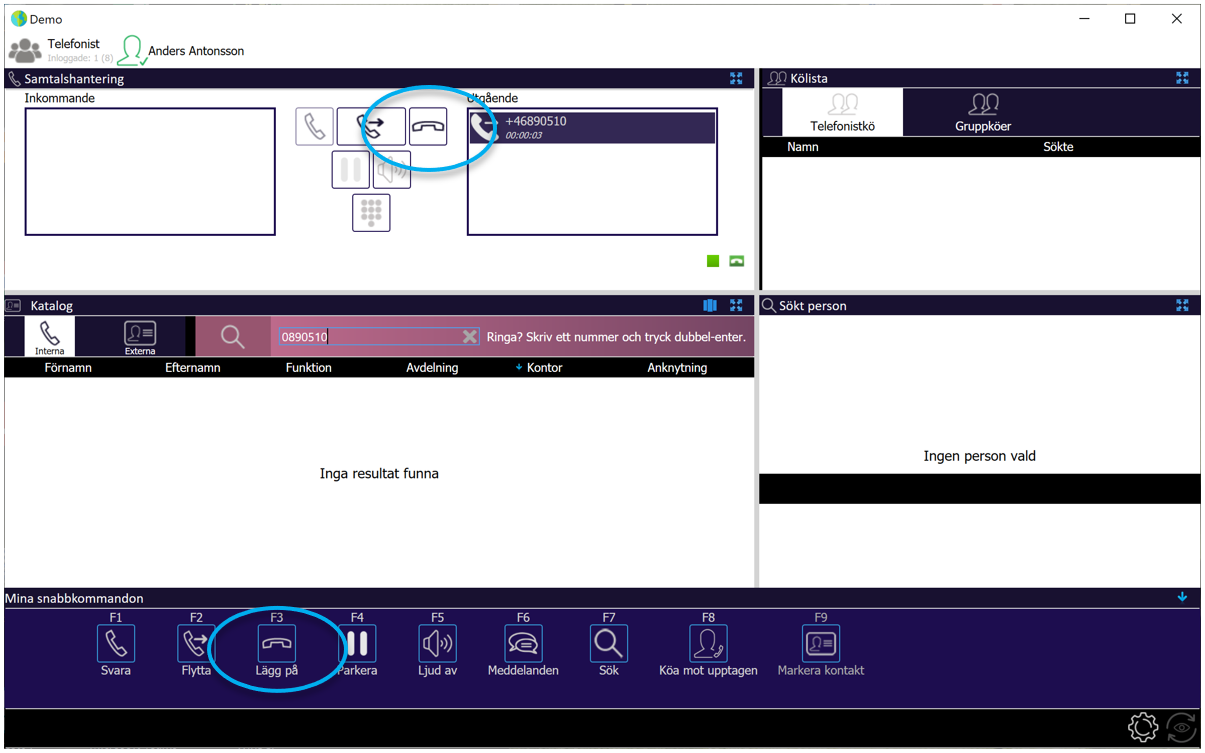Image resolution: width=1205 pixels, height=753 pixels.
Task: Maximize the Kölista panel
Action: (1182, 78)
